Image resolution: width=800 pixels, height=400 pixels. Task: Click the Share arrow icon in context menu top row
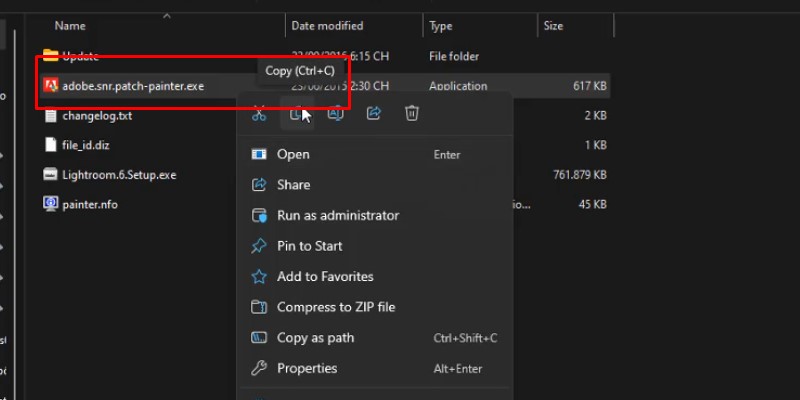click(373, 113)
